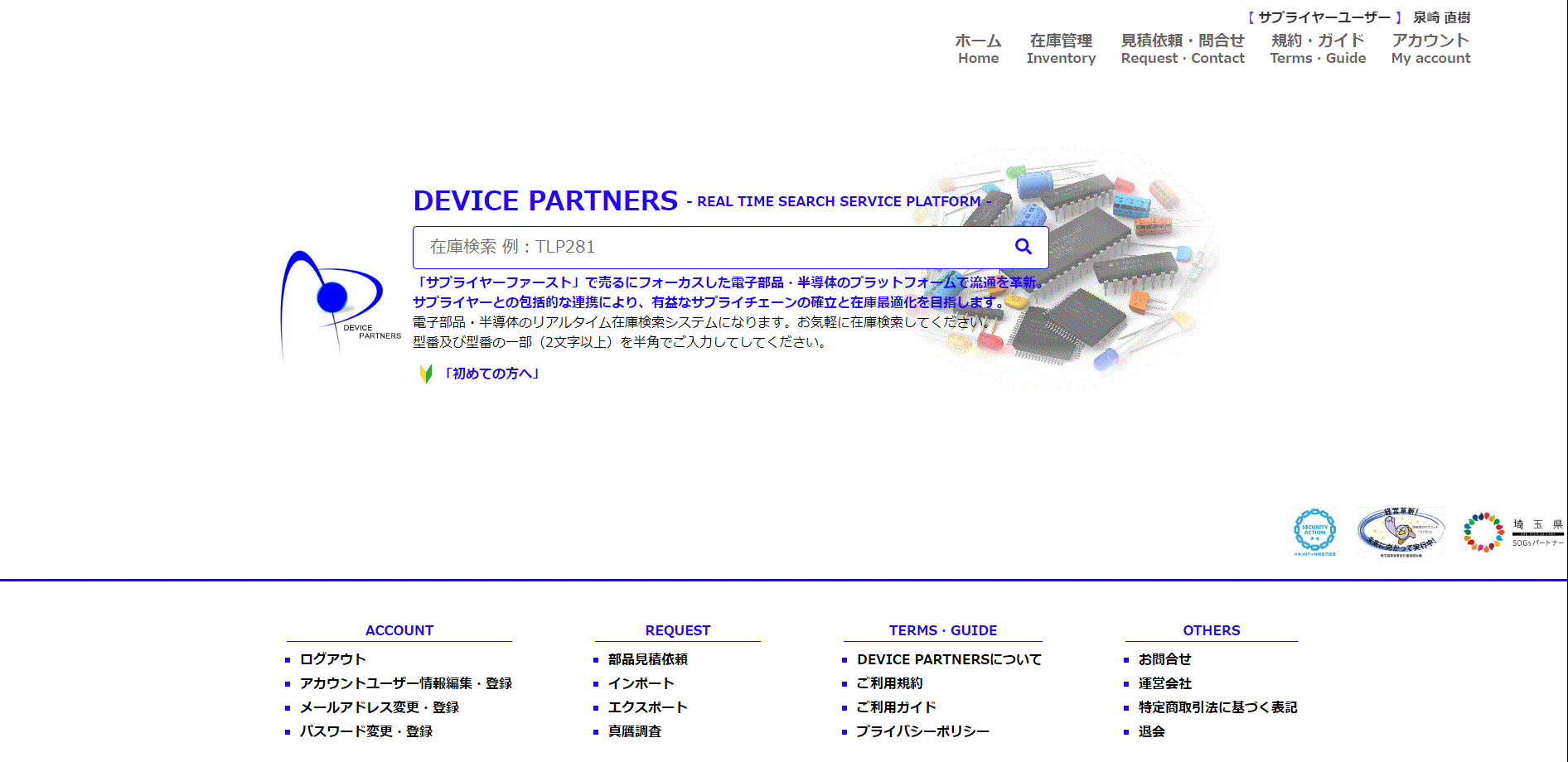The width and height of the screenshot is (1568, 762).
Task: Click the 退会 footer link
Action: point(1152,731)
